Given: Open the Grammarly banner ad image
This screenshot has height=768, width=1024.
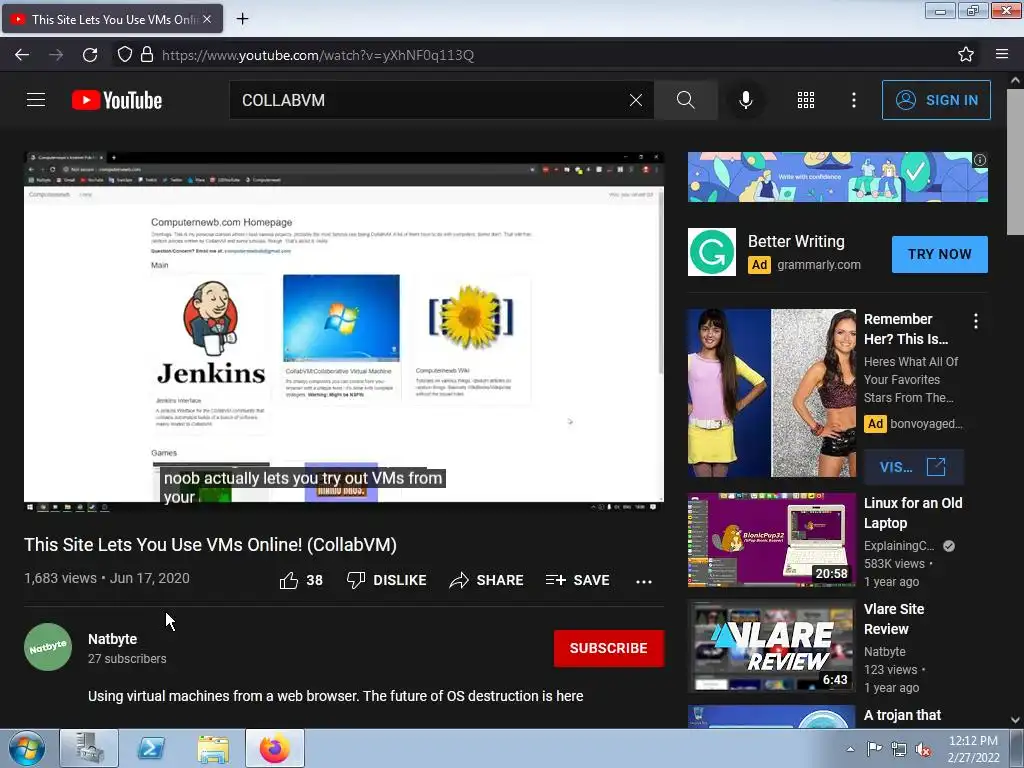Looking at the screenshot, I should click(x=837, y=177).
